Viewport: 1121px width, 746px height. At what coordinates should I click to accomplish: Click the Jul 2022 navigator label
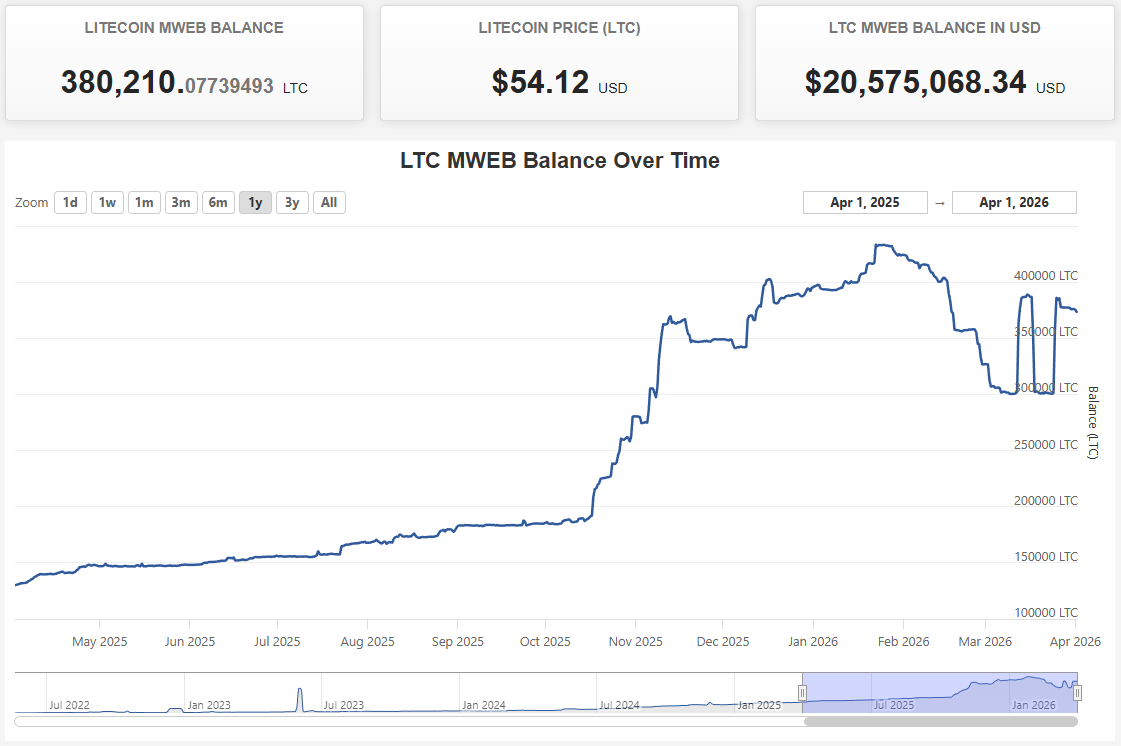[x=69, y=705]
